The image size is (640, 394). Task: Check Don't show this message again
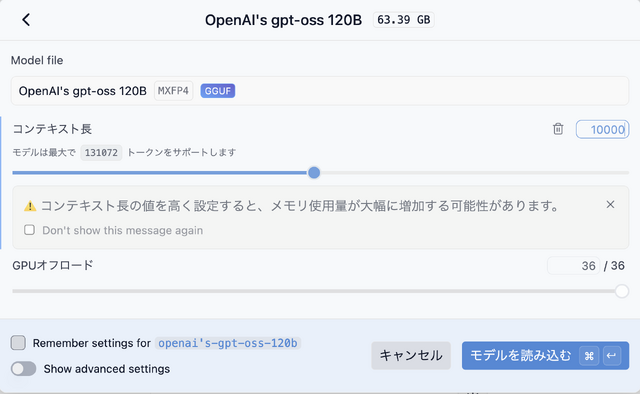pyautogui.click(x=29, y=230)
